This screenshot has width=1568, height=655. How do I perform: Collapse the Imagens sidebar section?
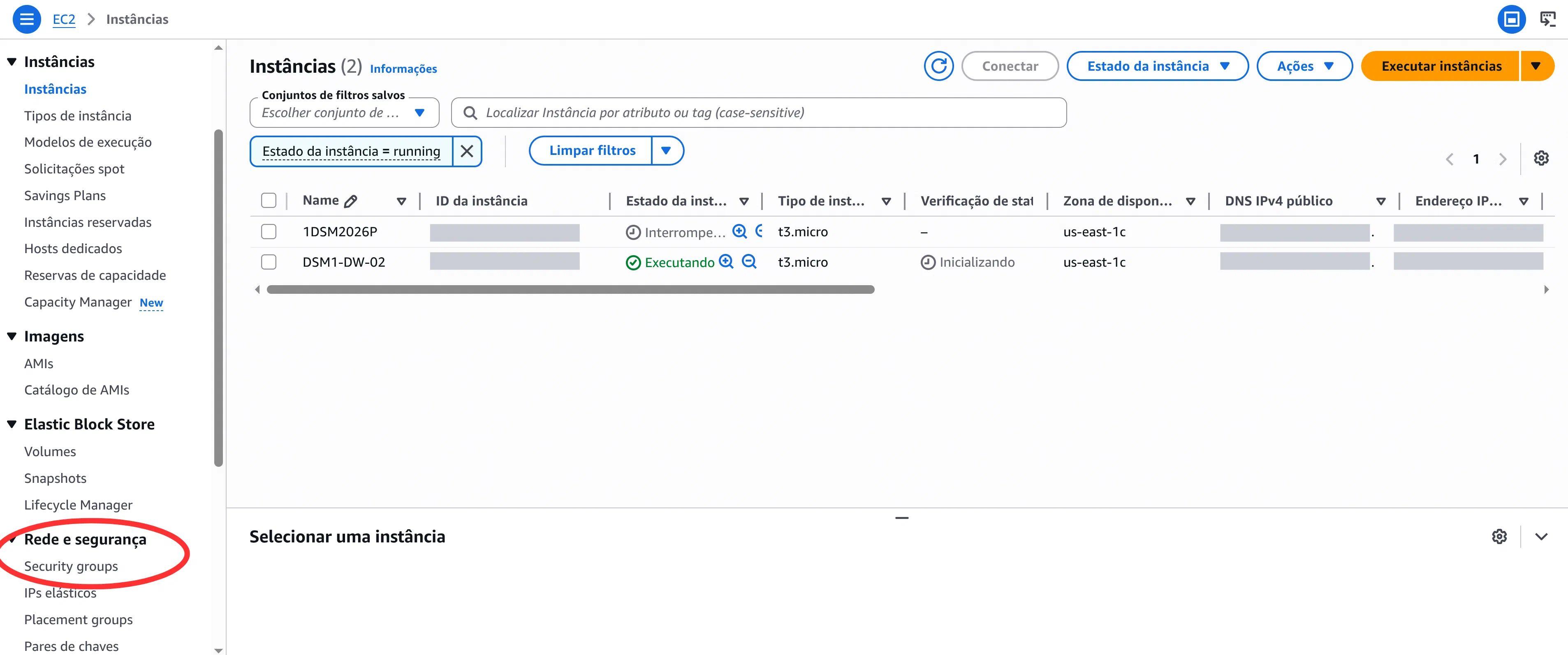pyautogui.click(x=12, y=336)
